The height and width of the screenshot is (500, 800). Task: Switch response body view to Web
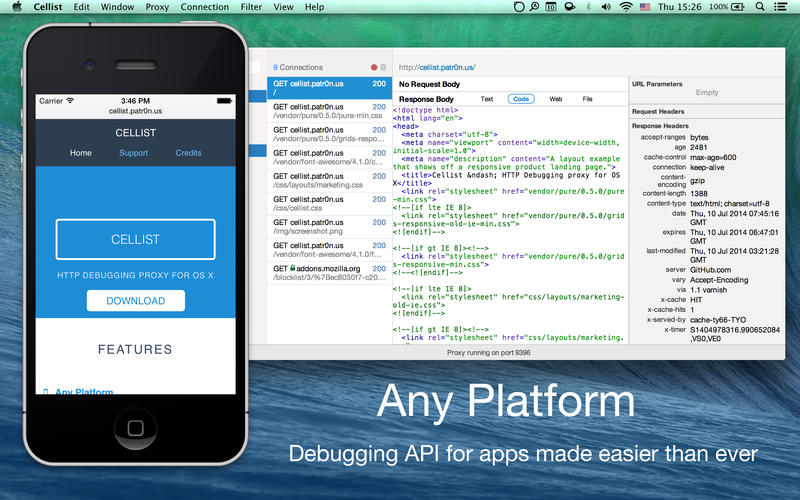[555, 99]
